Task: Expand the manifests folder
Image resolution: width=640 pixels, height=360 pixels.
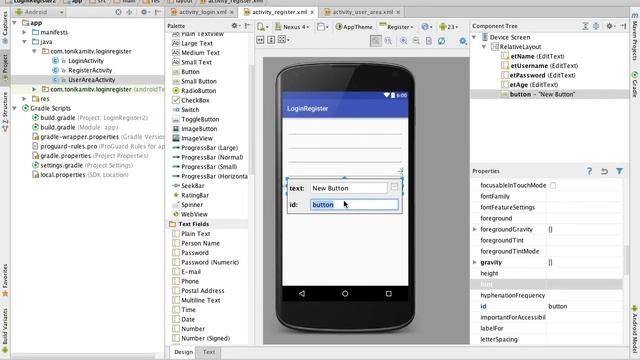Action: pos(24,32)
